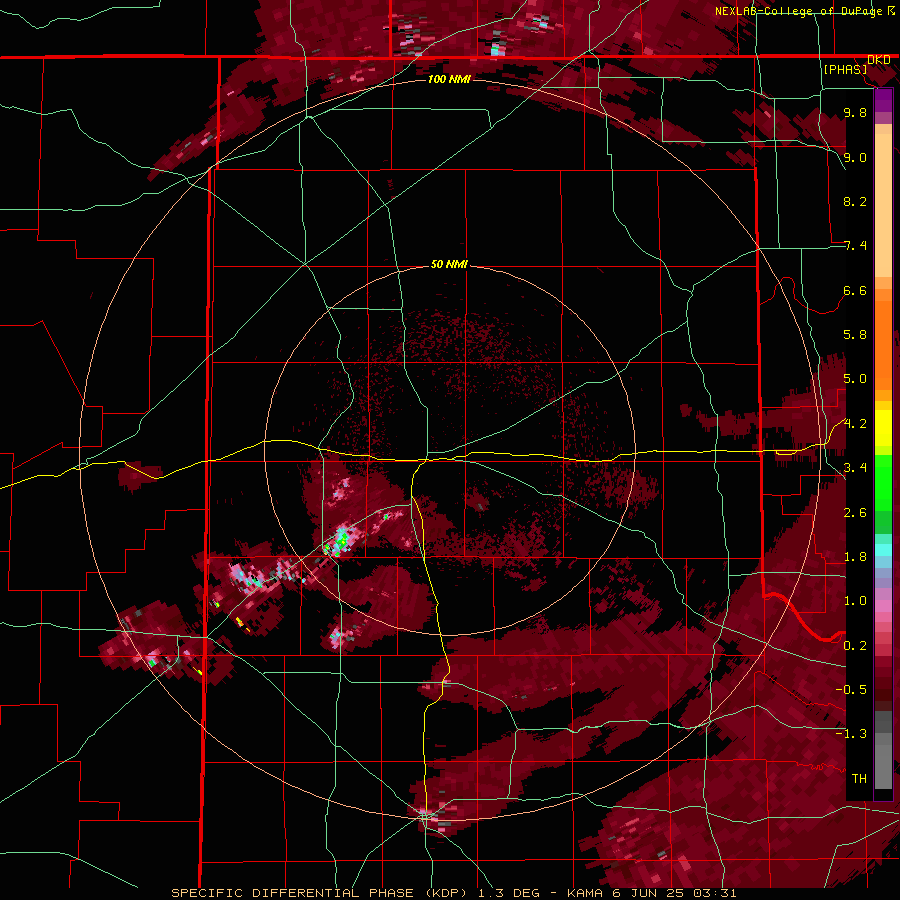
Task: Click the 2.6 value on the color scale
Action: point(855,512)
